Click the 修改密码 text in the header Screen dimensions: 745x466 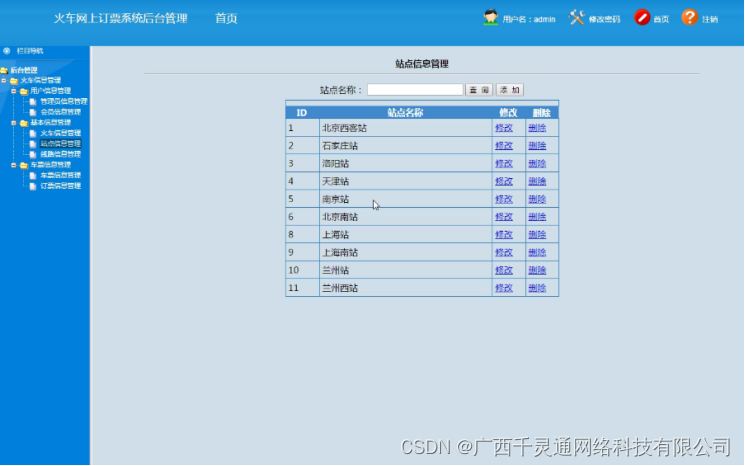(604, 19)
